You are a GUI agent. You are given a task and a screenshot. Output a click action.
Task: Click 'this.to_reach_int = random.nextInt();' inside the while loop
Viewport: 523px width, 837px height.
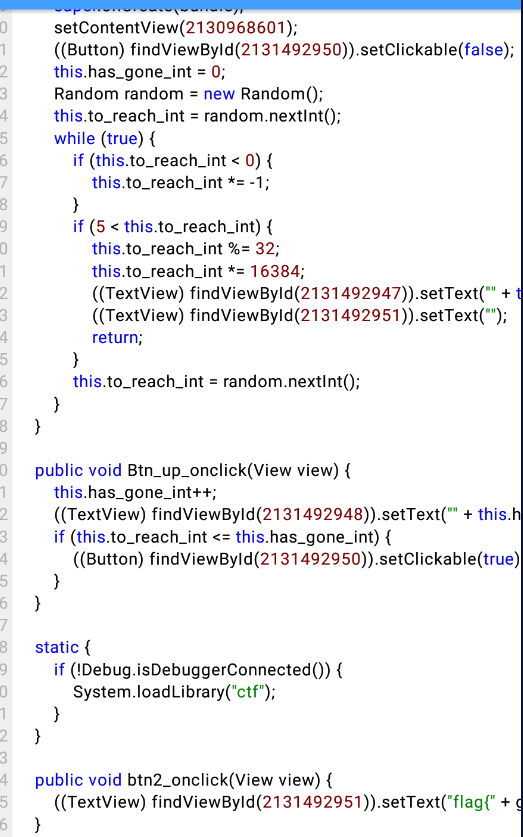(x=216, y=382)
